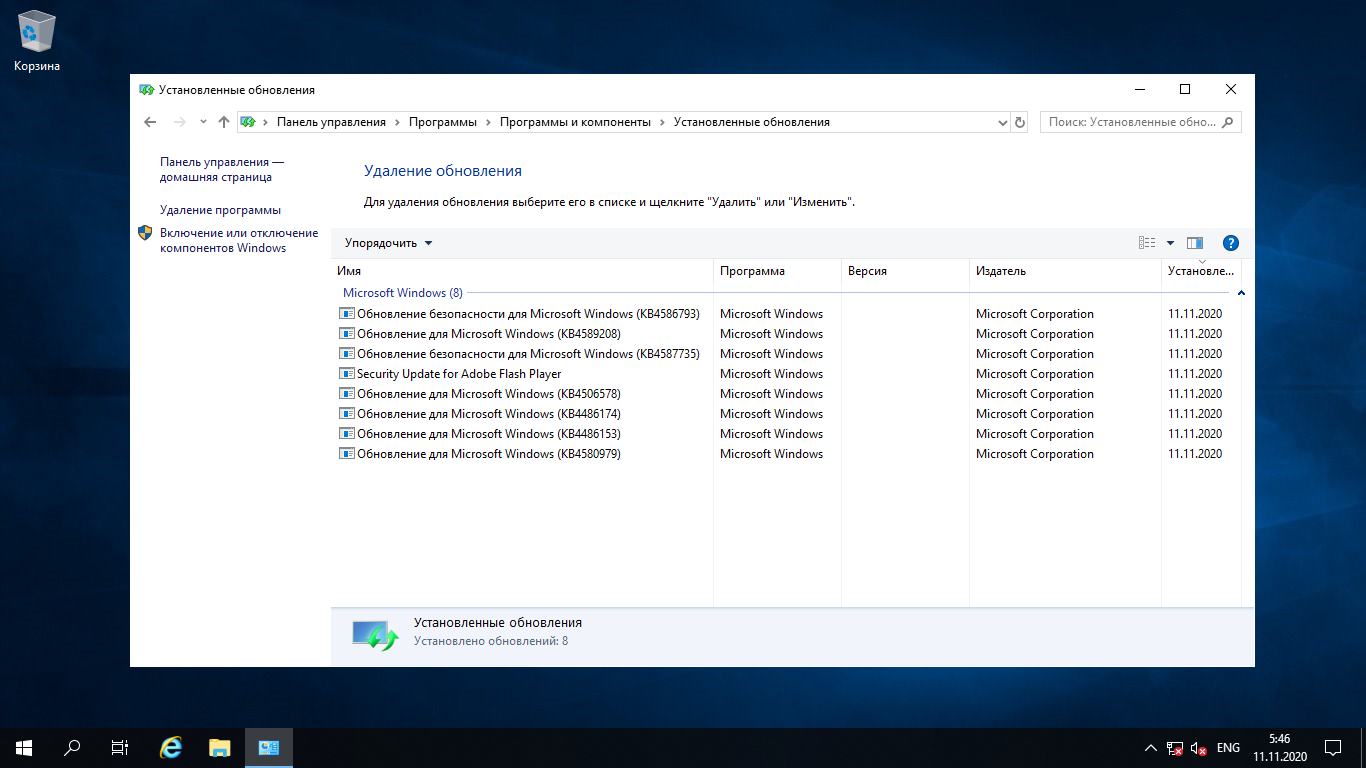This screenshot has height=768, width=1366.
Task: Click the Программы и компоненты breadcrumb
Action: (x=575, y=122)
